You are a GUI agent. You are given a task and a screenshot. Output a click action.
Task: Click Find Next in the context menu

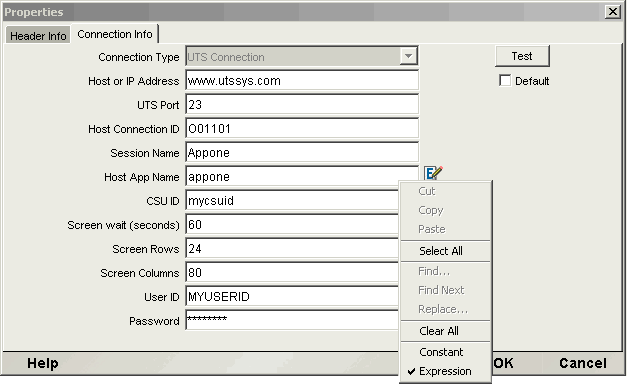point(445,290)
